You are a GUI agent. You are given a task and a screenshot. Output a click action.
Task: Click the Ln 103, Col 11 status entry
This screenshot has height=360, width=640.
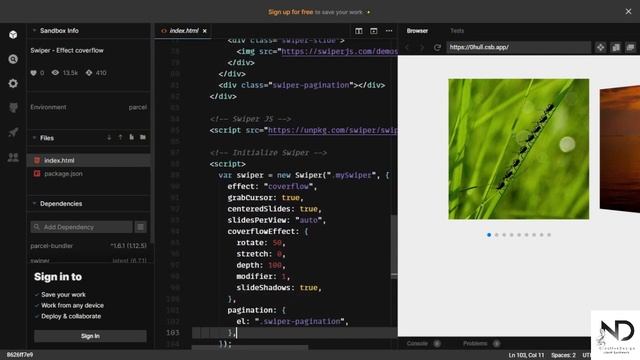point(526,355)
